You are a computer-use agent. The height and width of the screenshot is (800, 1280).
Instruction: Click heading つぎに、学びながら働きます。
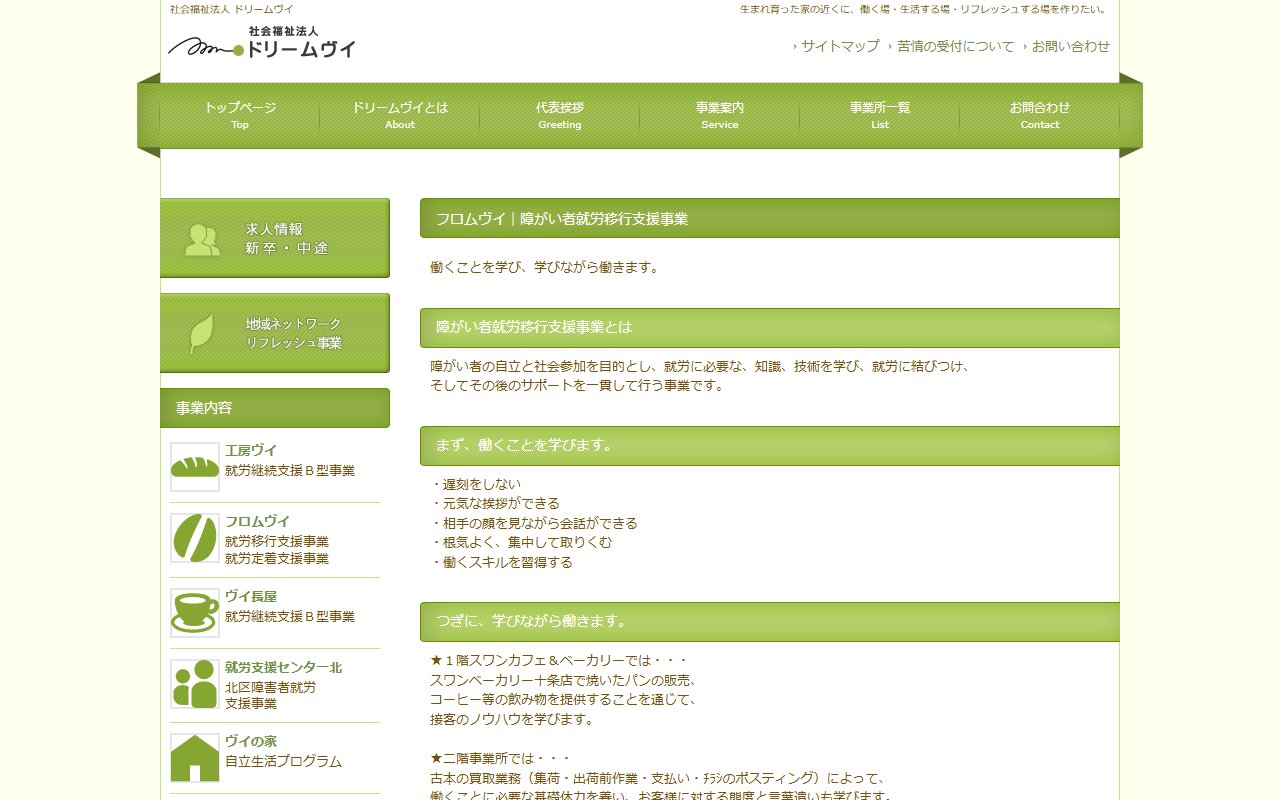click(770, 622)
